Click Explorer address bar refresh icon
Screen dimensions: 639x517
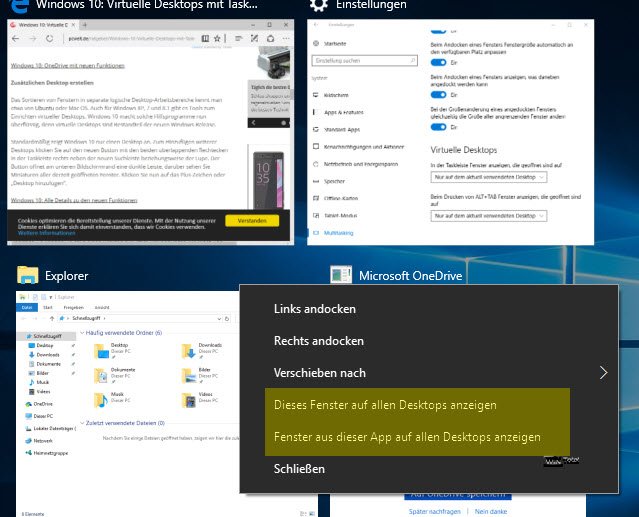click(x=227, y=318)
